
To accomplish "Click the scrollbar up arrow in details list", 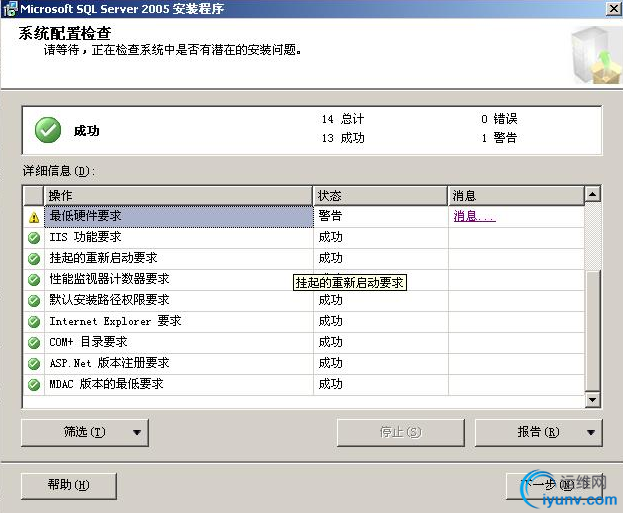I will (x=592, y=194).
